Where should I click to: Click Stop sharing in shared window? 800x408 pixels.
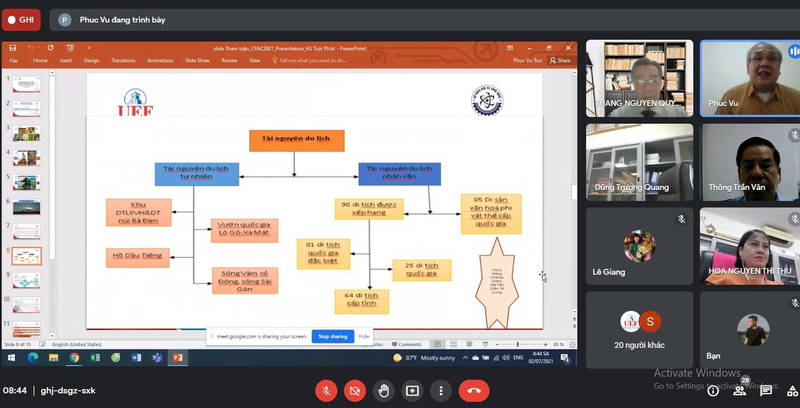coord(331,336)
